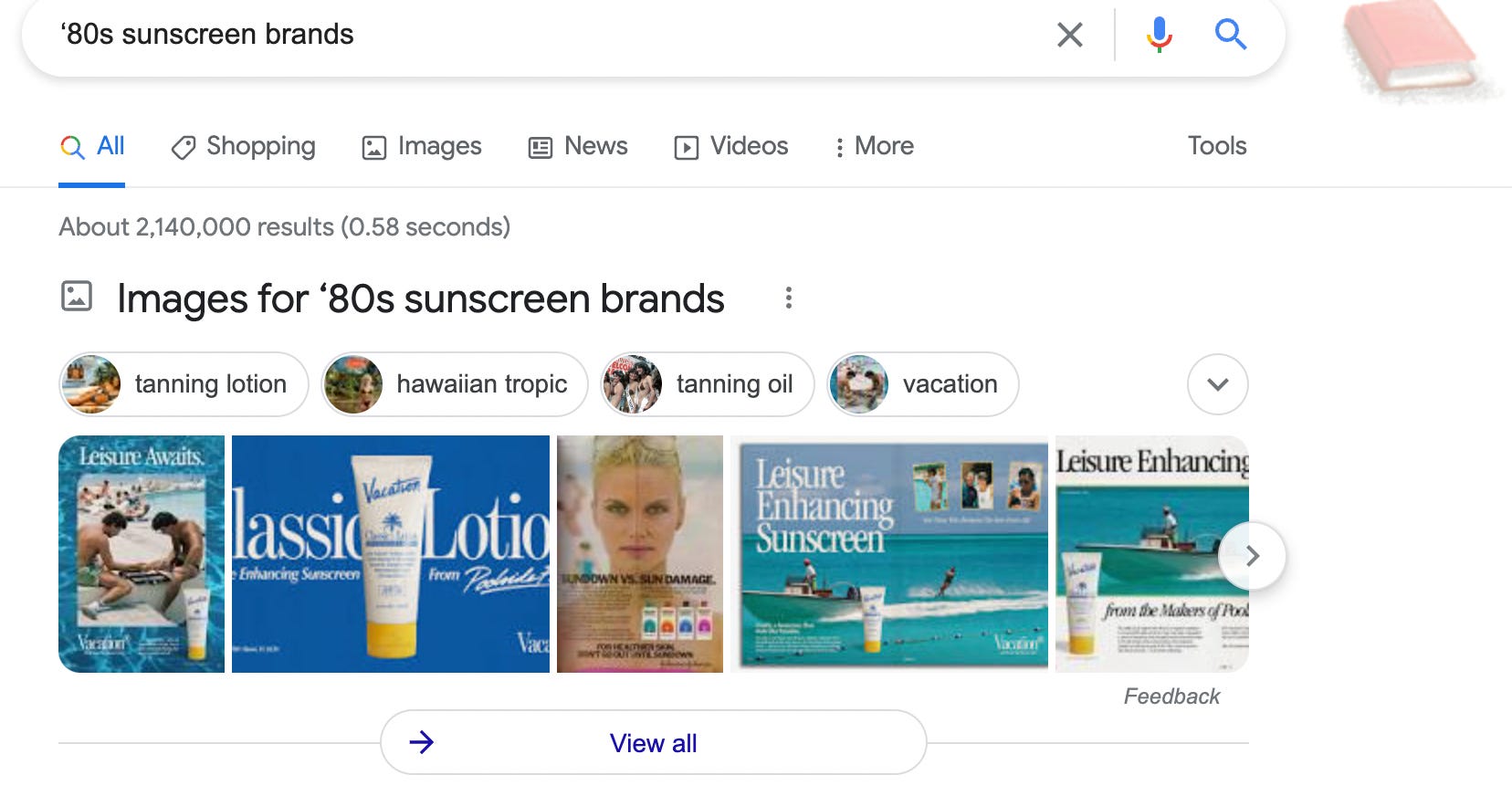Open the News tab
The image size is (1512, 796).
578,146
